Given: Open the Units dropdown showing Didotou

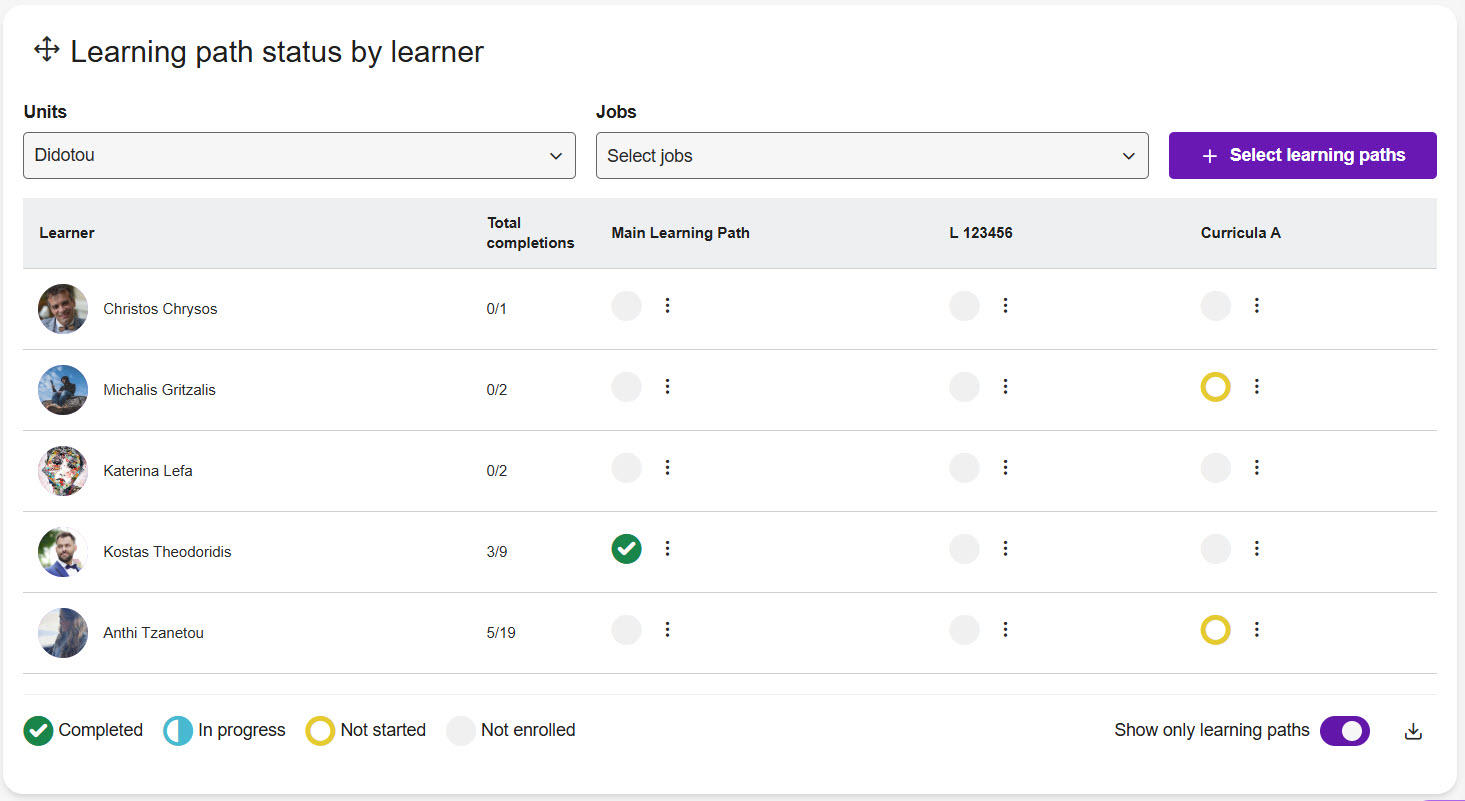Looking at the screenshot, I should [x=299, y=156].
